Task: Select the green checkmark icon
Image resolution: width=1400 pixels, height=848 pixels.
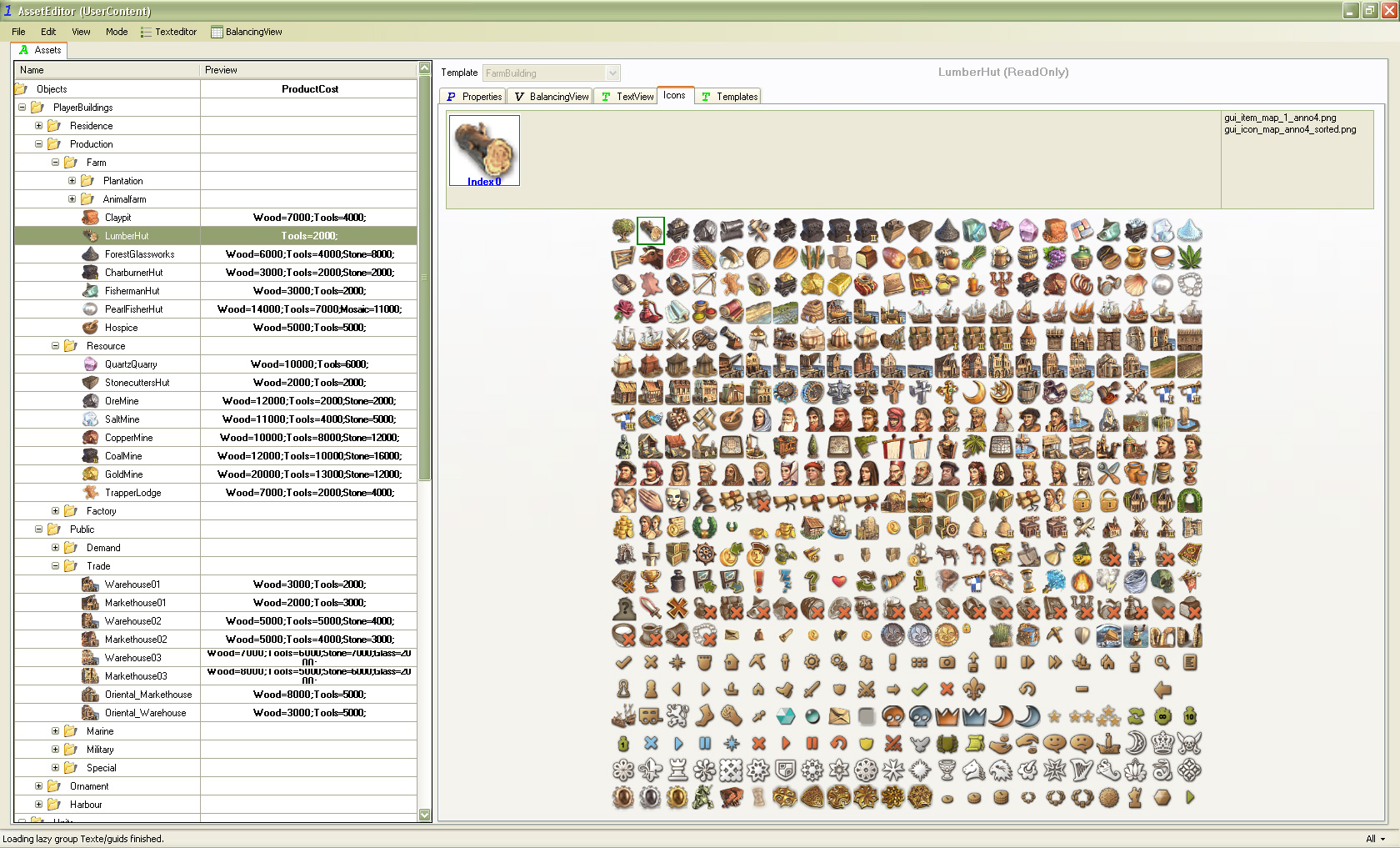Action: coord(919,690)
